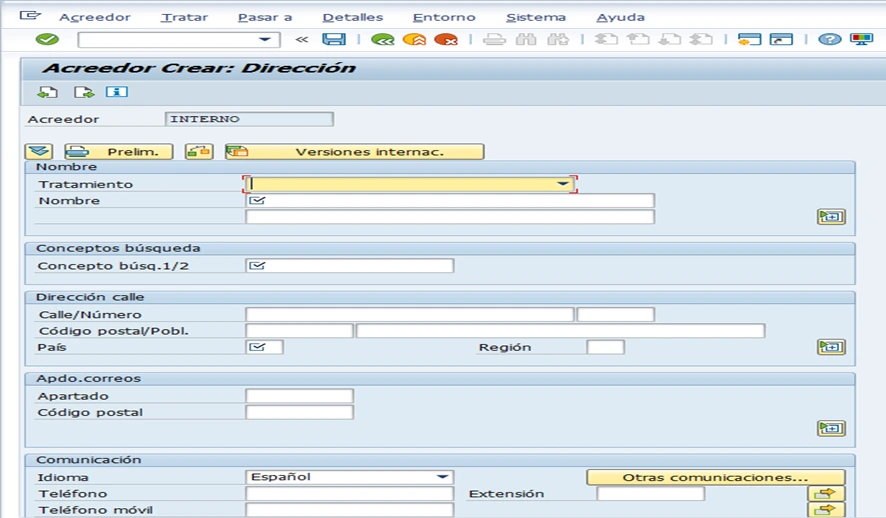This screenshot has height=518, width=886.
Task: Click the Teléfono móvil input field
Action: coord(349,510)
